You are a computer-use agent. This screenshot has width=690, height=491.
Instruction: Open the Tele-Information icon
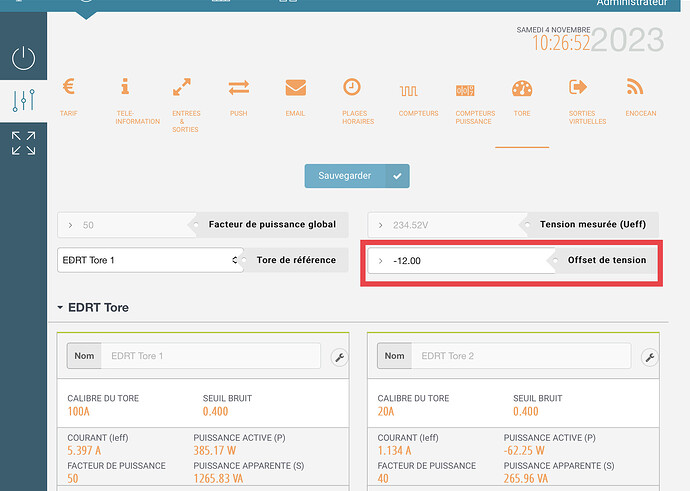pyautogui.click(x=125, y=86)
